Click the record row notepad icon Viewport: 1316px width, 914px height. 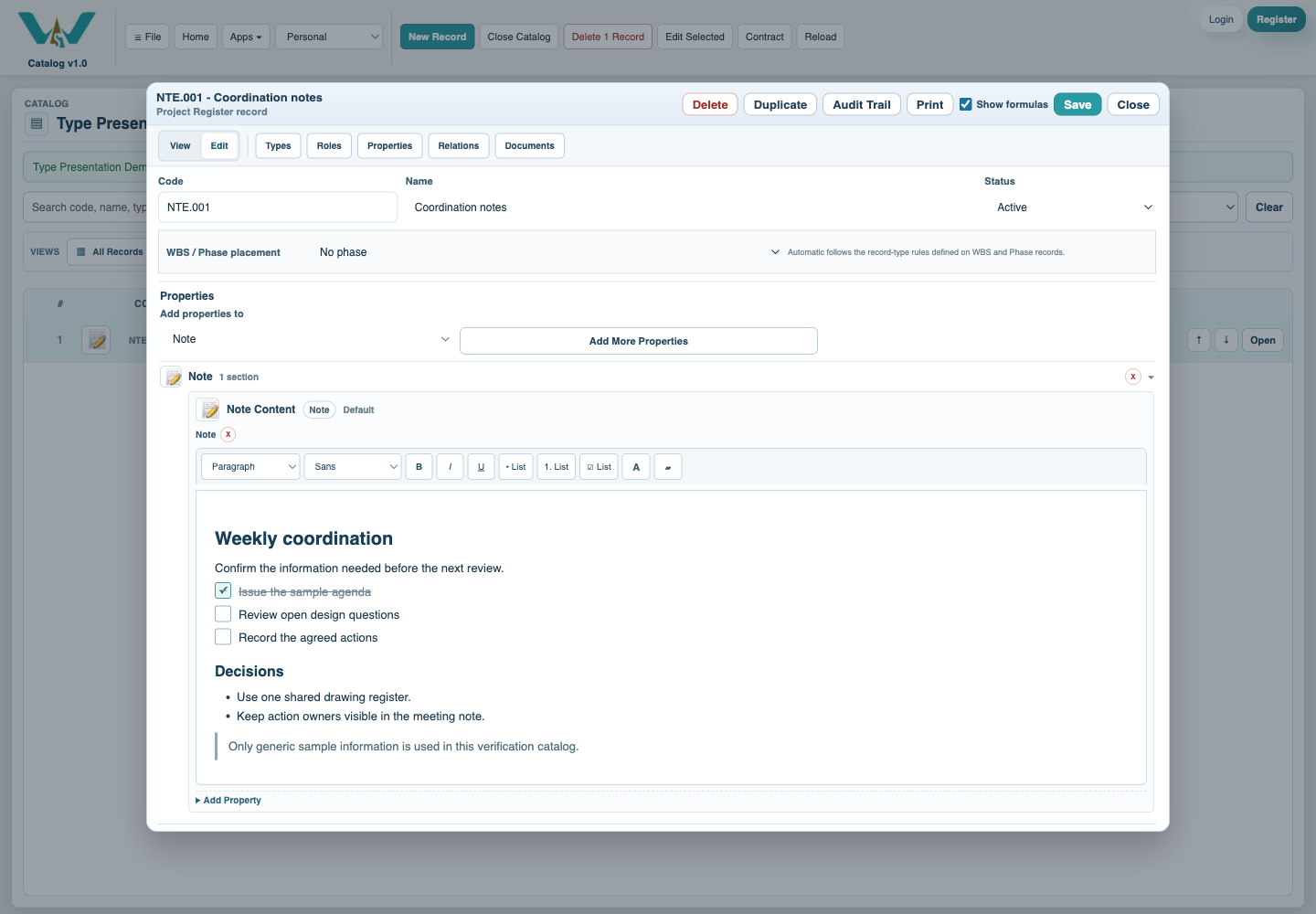pos(96,340)
